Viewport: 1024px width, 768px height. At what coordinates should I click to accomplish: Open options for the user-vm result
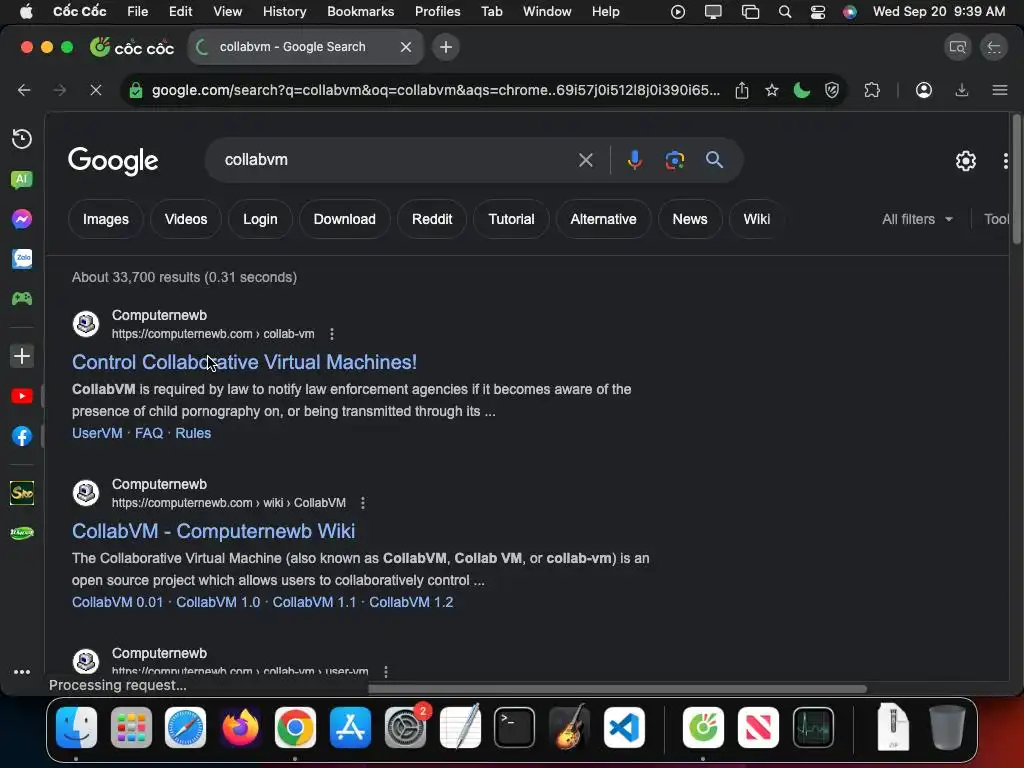tap(386, 671)
